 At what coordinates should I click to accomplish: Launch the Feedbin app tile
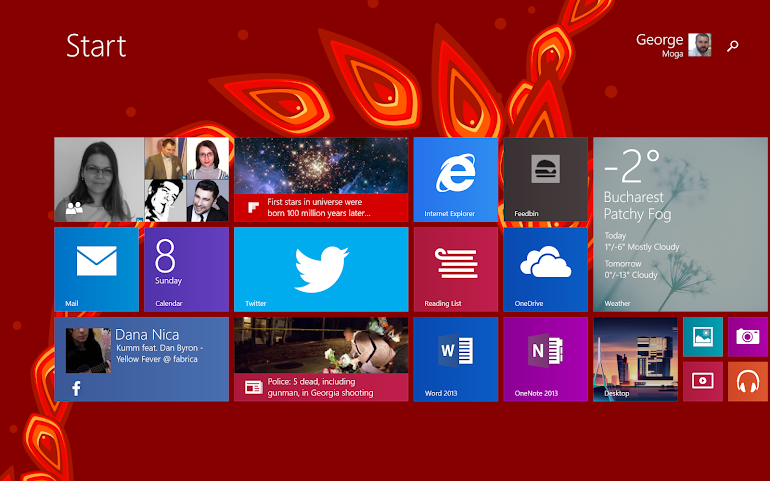[x=546, y=179]
